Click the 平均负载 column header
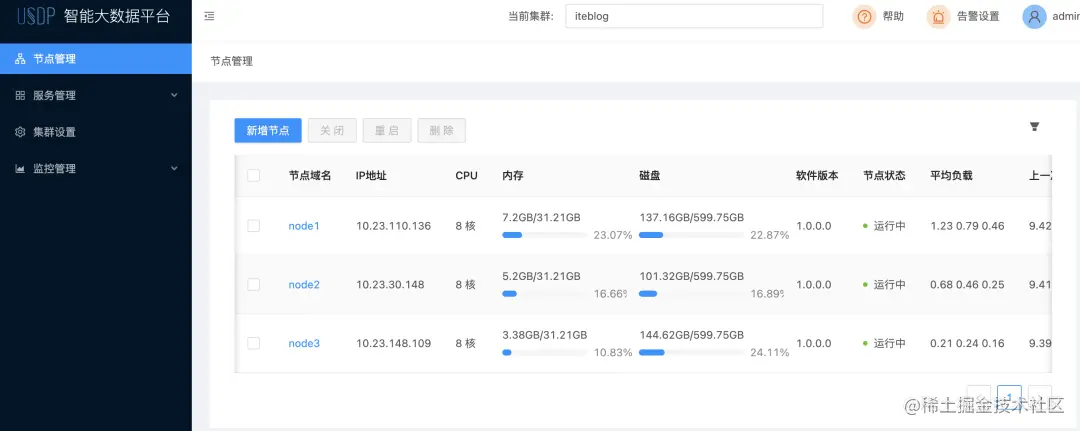The width and height of the screenshot is (1080, 431). coord(952,176)
